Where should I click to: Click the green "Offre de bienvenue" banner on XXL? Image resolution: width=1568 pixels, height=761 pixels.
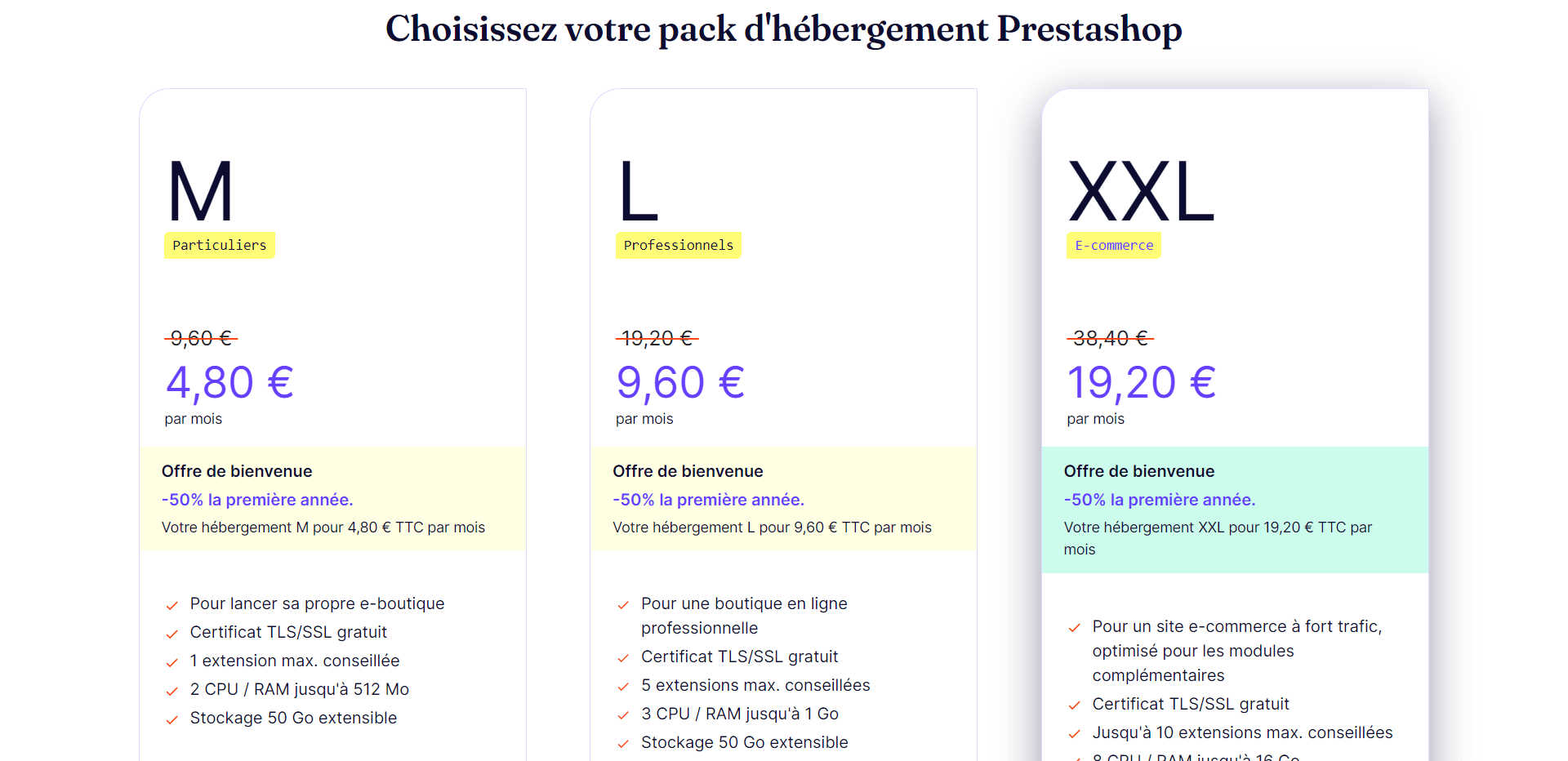(x=1234, y=509)
